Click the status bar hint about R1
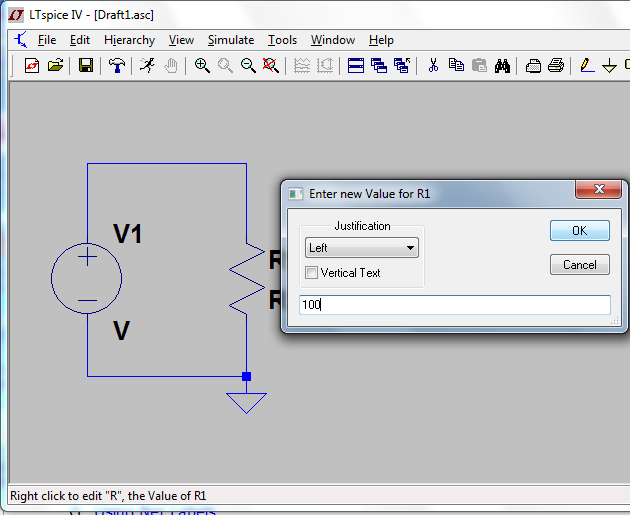Viewport: 630px width, 515px height. pyautogui.click(x=108, y=496)
